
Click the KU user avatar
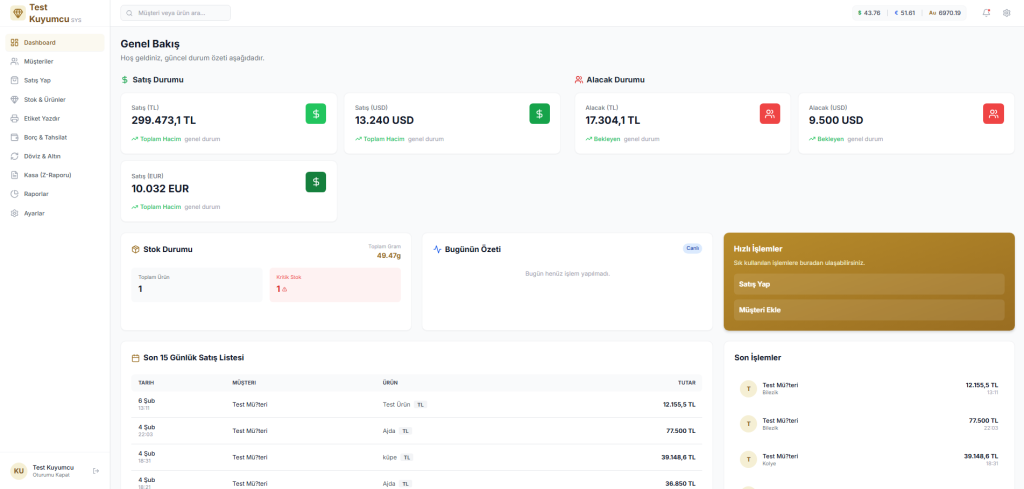[18, 471]
